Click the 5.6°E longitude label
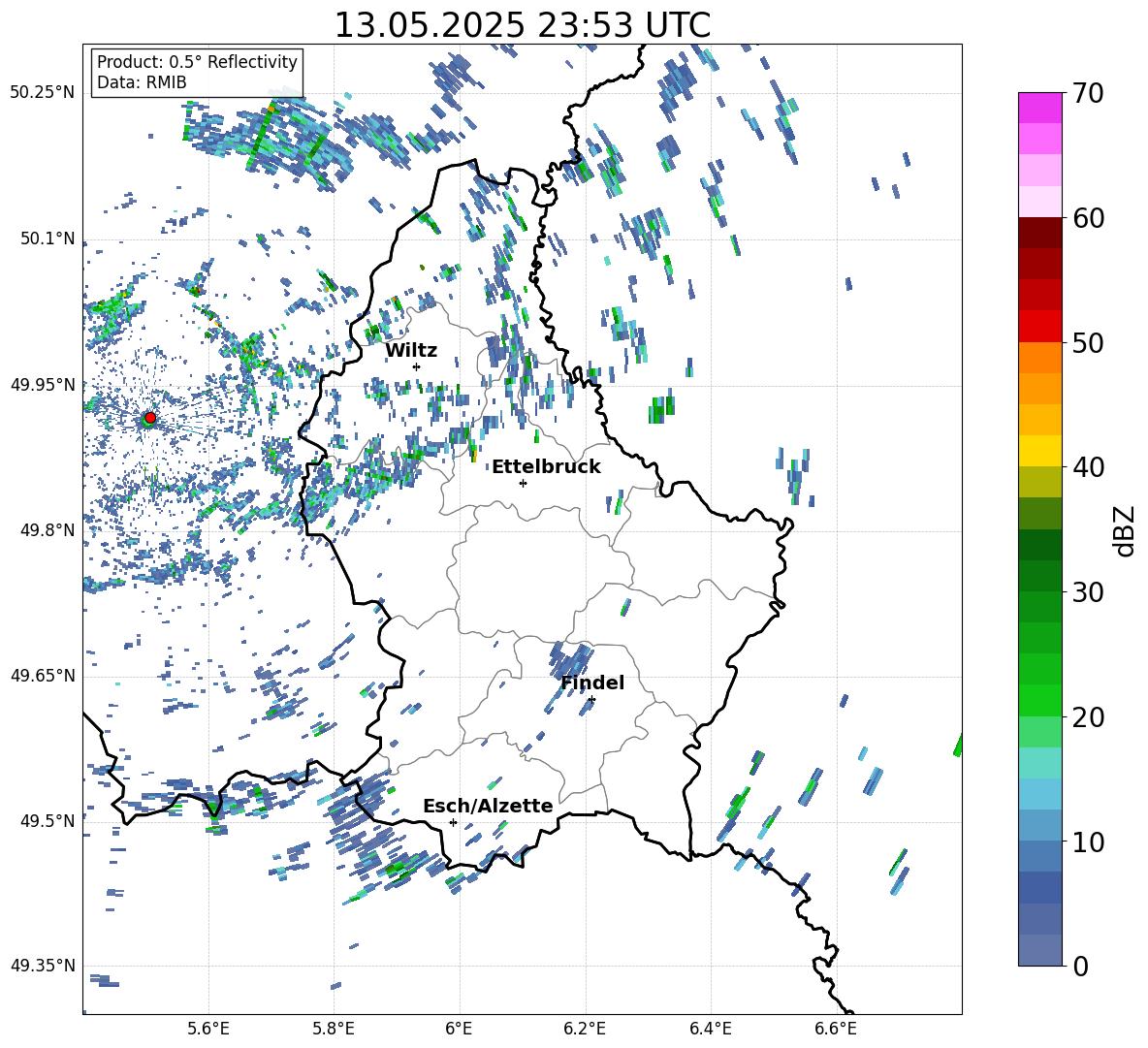This screenshot has height=1048, width=1148. coord(208,1029)
